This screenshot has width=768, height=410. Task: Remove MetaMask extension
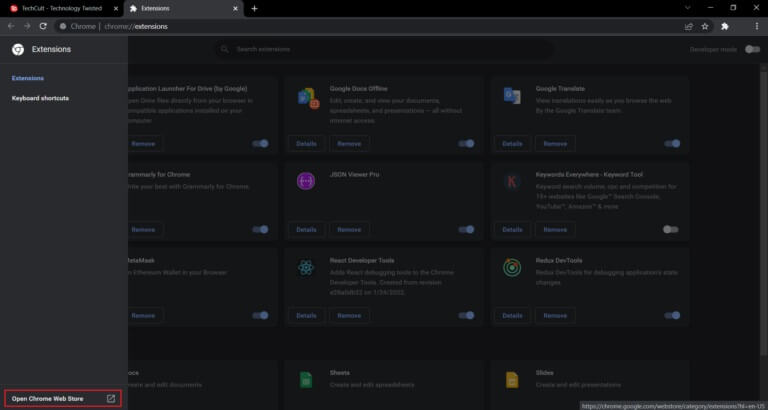144,315
